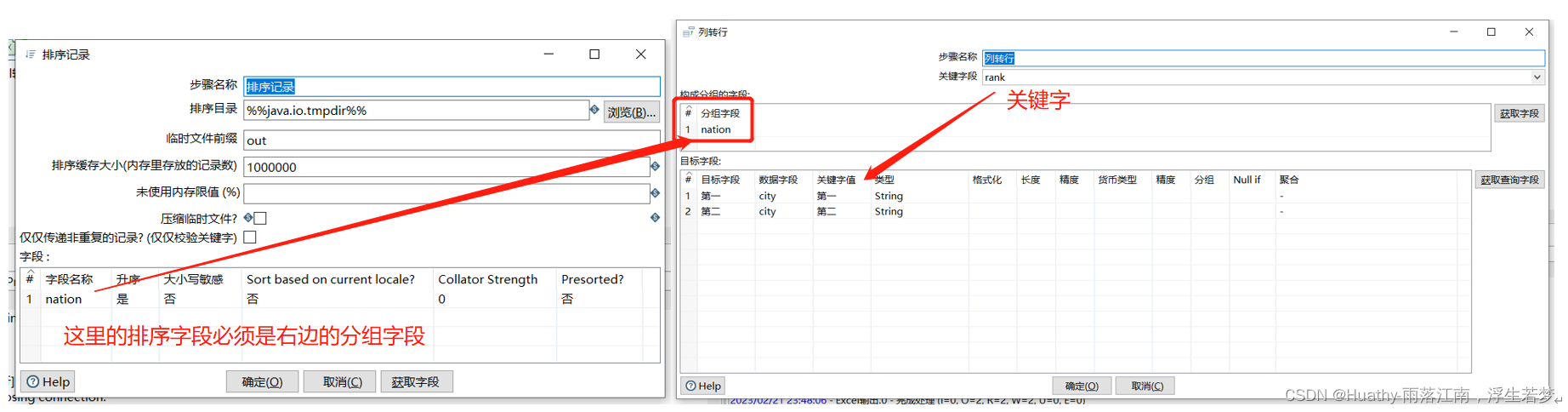This screenshot has height=412, width=1568.
Task: Click the 字段名称 column header
Action: coord(69,279)
